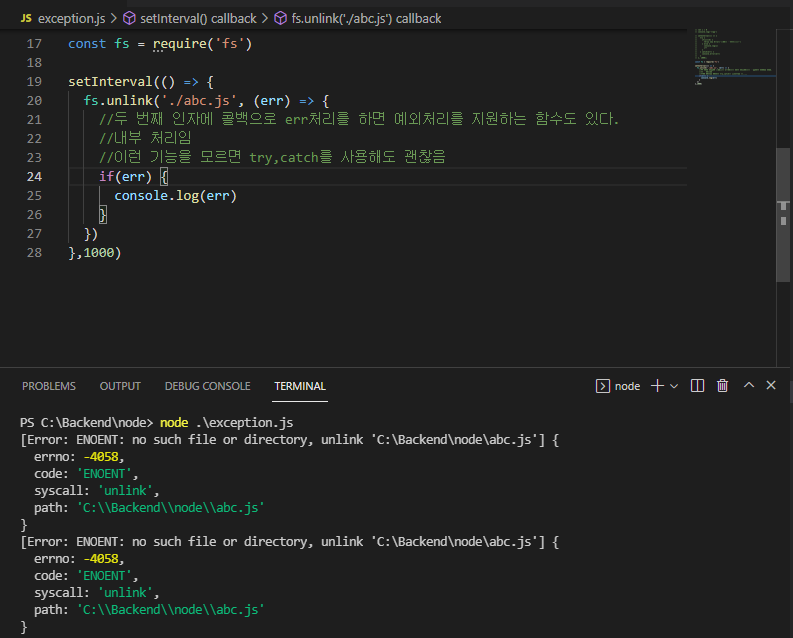This screenshot has width=793, height=638.
Task: Click the Korean comment on line 21
Action: [x=359, y=119]
